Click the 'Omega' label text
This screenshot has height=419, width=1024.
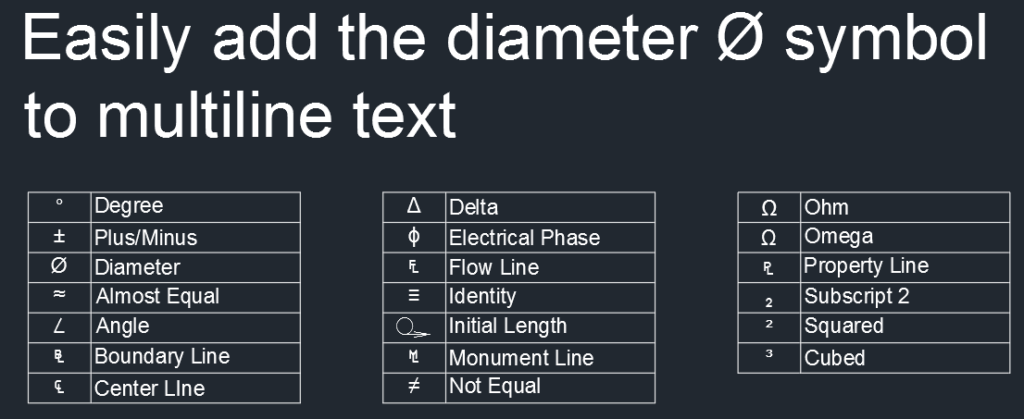(838, 237)
